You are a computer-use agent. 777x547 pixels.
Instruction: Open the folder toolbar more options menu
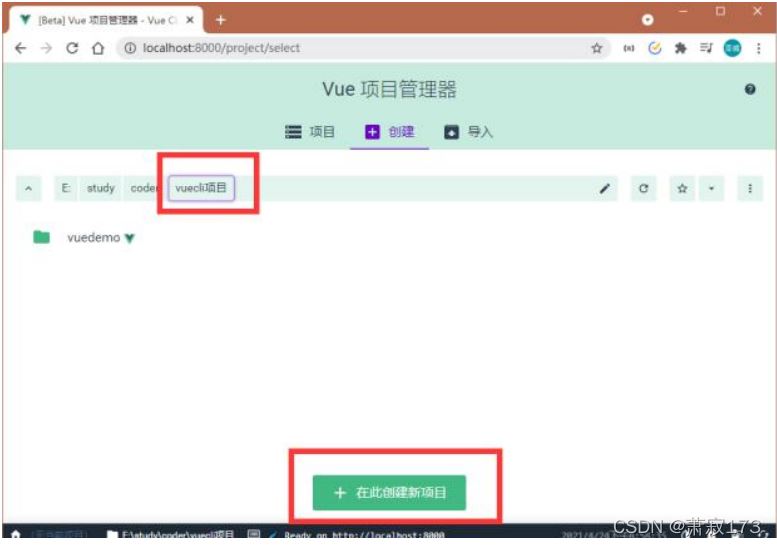click(750, 188)
